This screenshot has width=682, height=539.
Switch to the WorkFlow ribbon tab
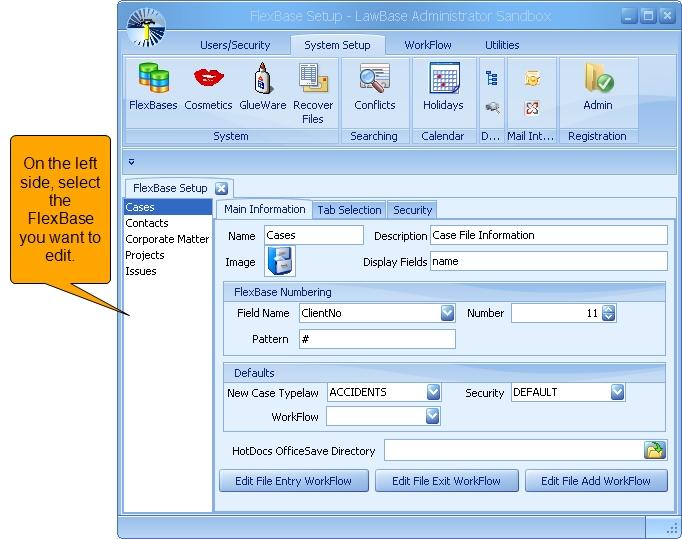pos(428,45)
